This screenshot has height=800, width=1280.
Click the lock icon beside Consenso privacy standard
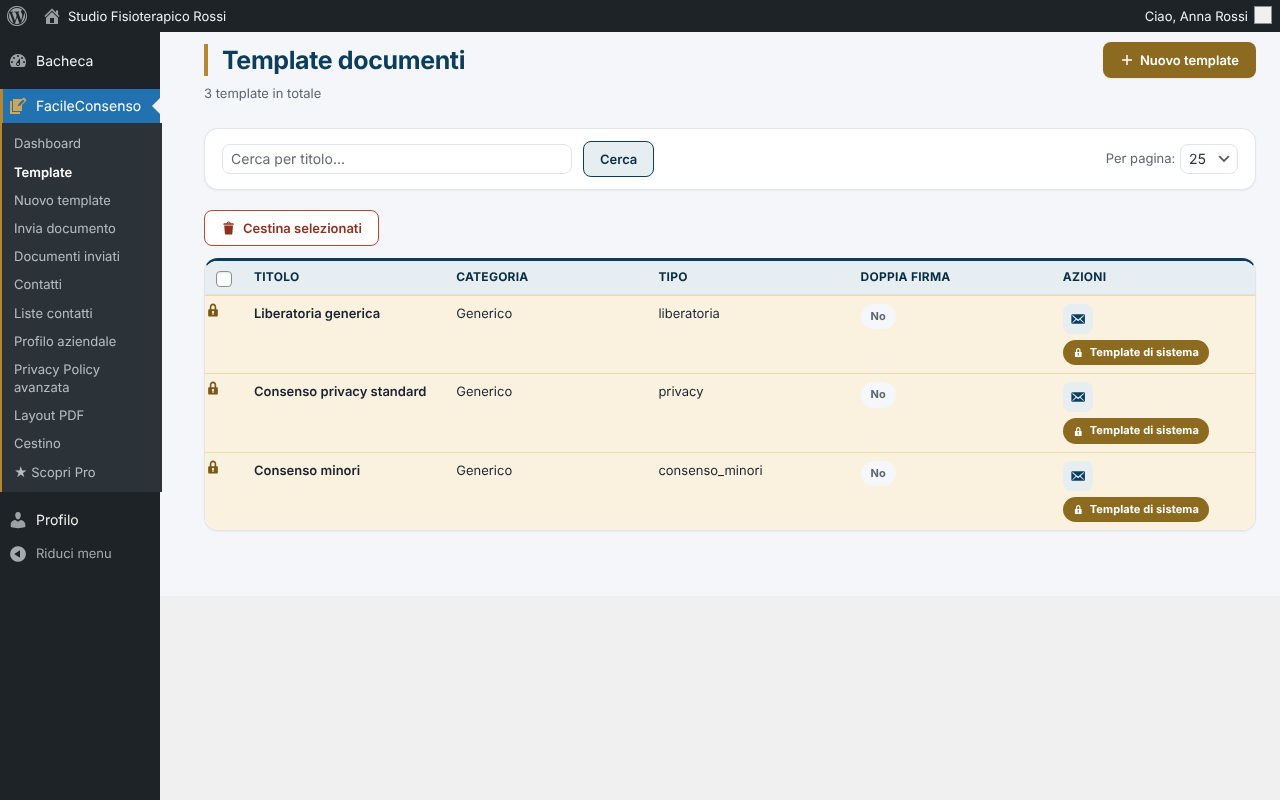pyautogui.click(x=213, y=388)
